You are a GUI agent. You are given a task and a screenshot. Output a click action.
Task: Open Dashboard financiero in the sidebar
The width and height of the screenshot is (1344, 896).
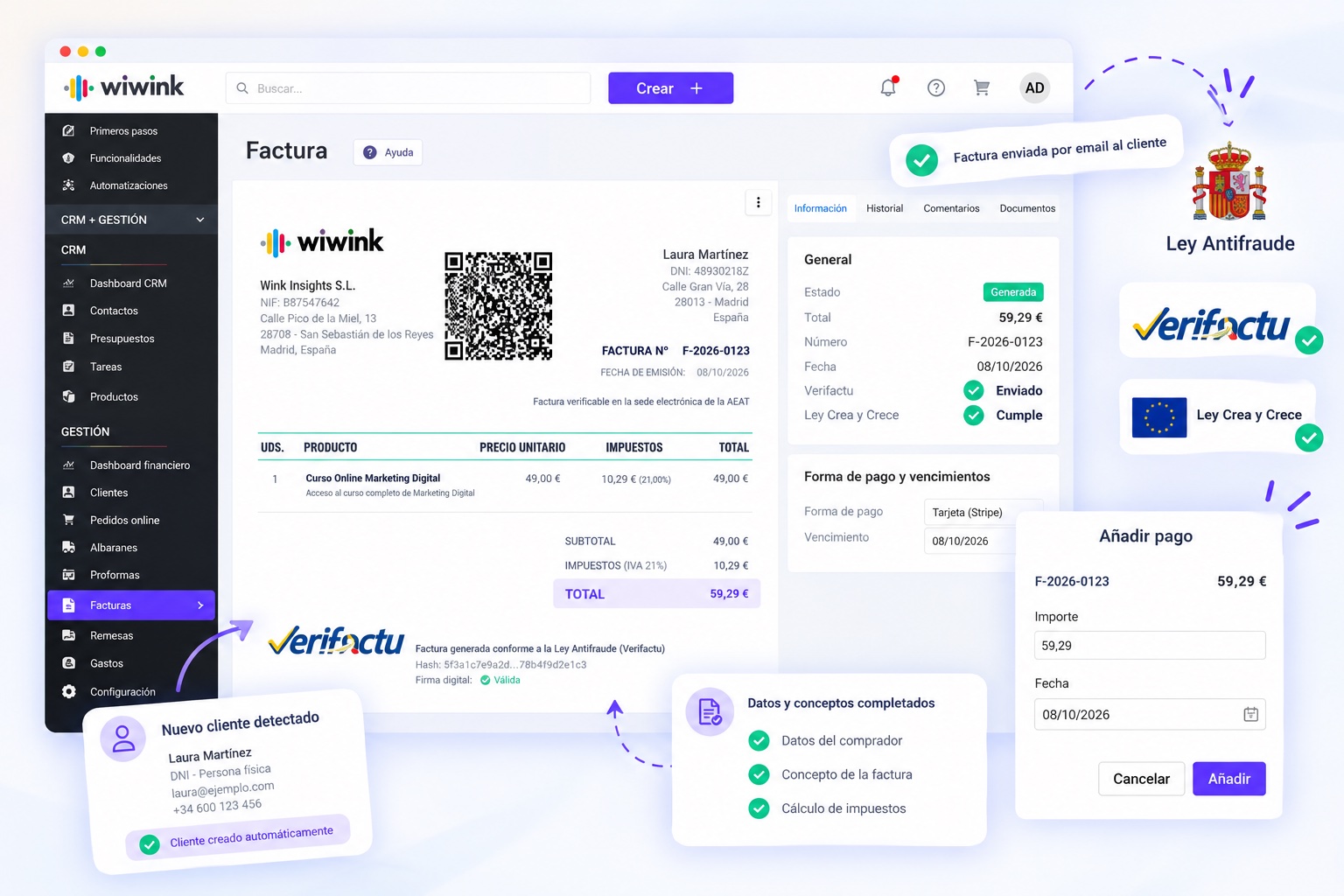pyautogui.click(x=131, y=465)
